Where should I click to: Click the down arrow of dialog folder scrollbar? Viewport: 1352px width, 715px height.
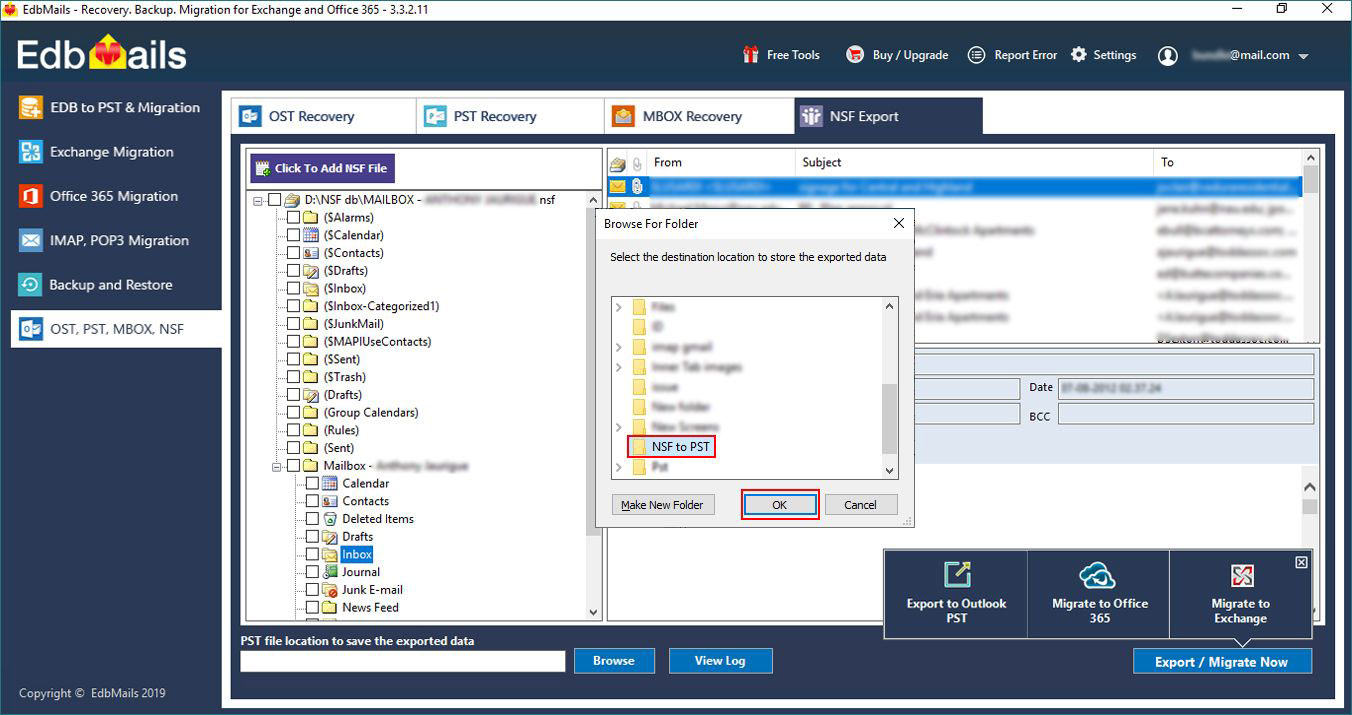pos(889,470)
